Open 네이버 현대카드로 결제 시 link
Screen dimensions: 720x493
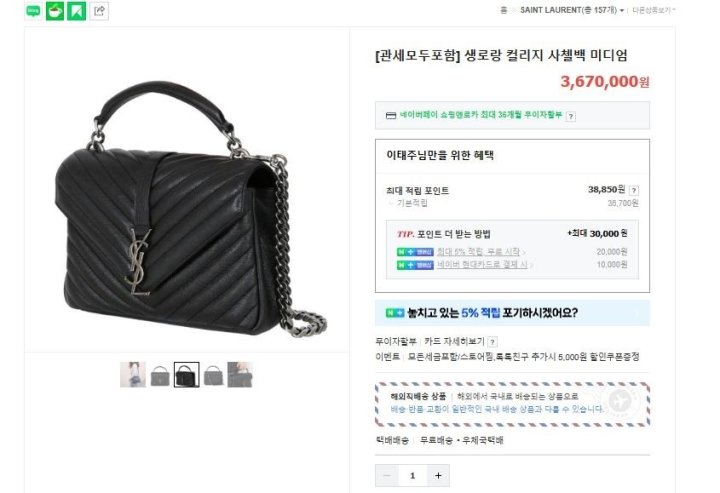tap(482, 264)
